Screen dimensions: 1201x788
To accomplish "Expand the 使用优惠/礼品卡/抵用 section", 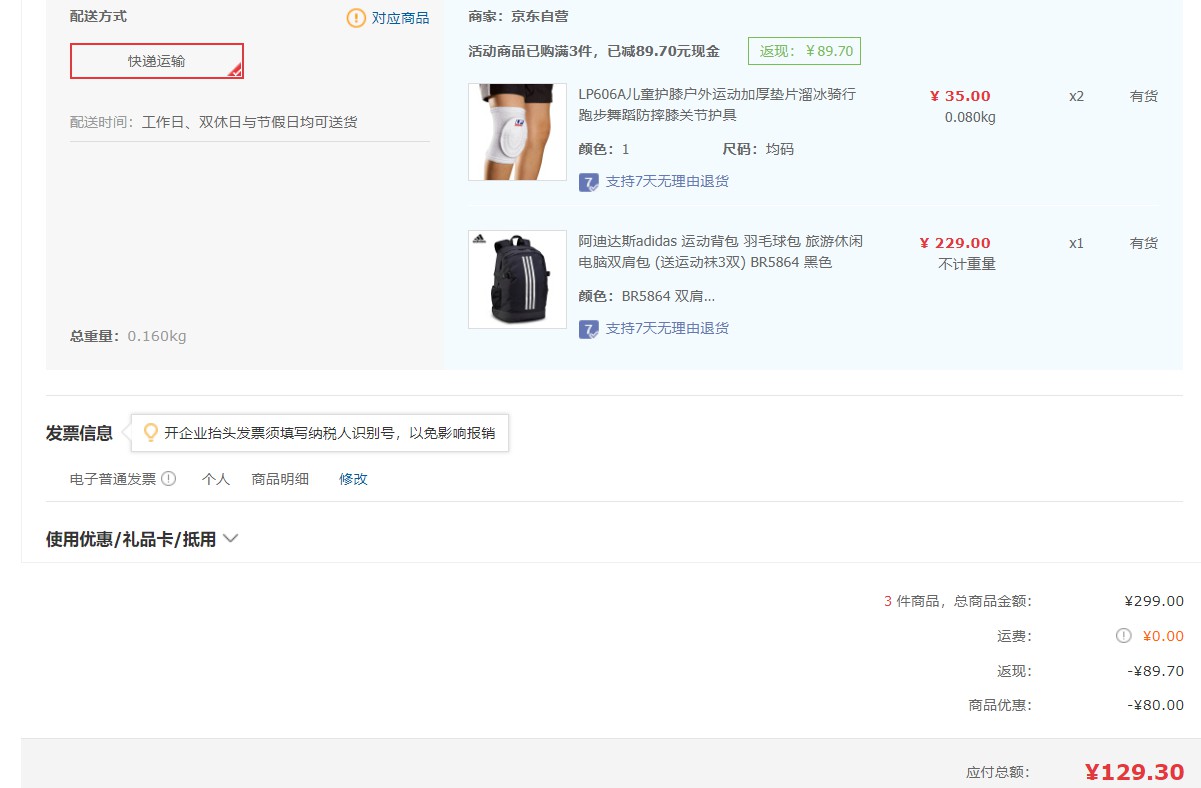I will 142,539.
